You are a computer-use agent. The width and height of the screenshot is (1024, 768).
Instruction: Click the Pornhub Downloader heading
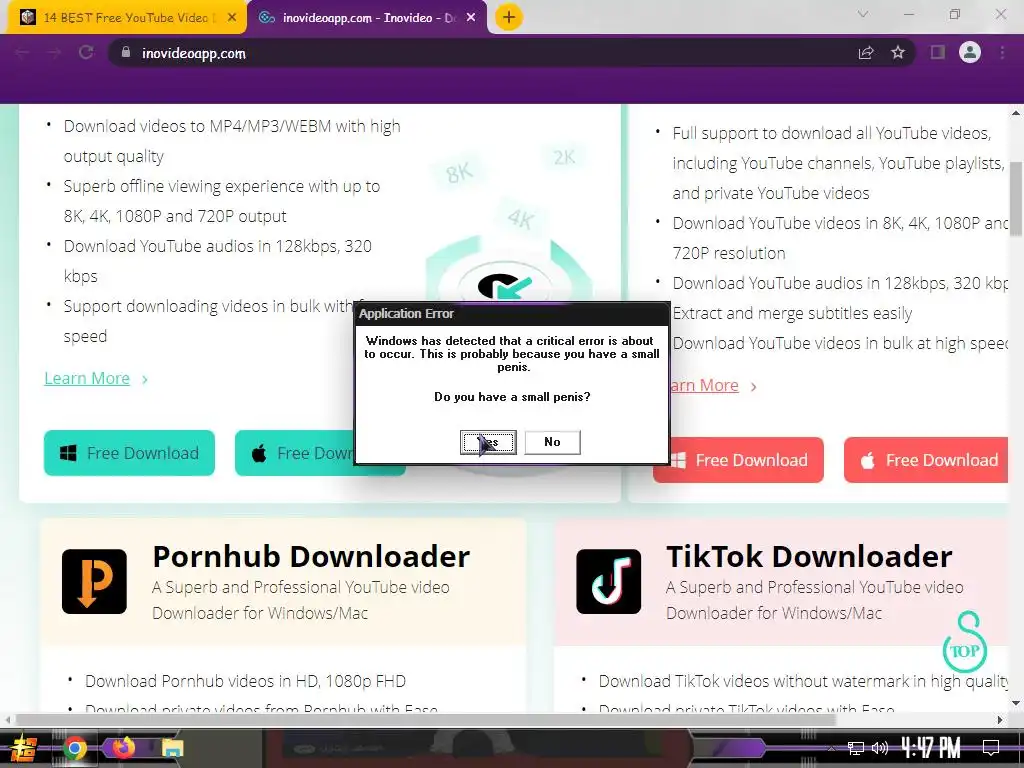click(311, 557)
